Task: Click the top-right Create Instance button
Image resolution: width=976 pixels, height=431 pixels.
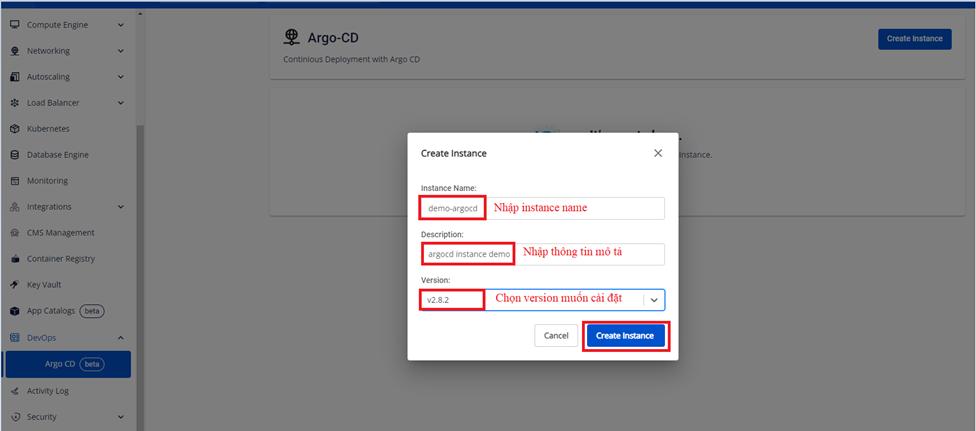Action: point(914,39)
